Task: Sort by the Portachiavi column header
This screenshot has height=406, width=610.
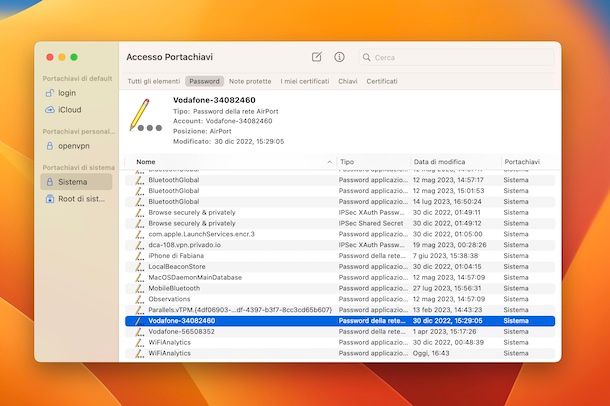Action: [x=522, y=162]
